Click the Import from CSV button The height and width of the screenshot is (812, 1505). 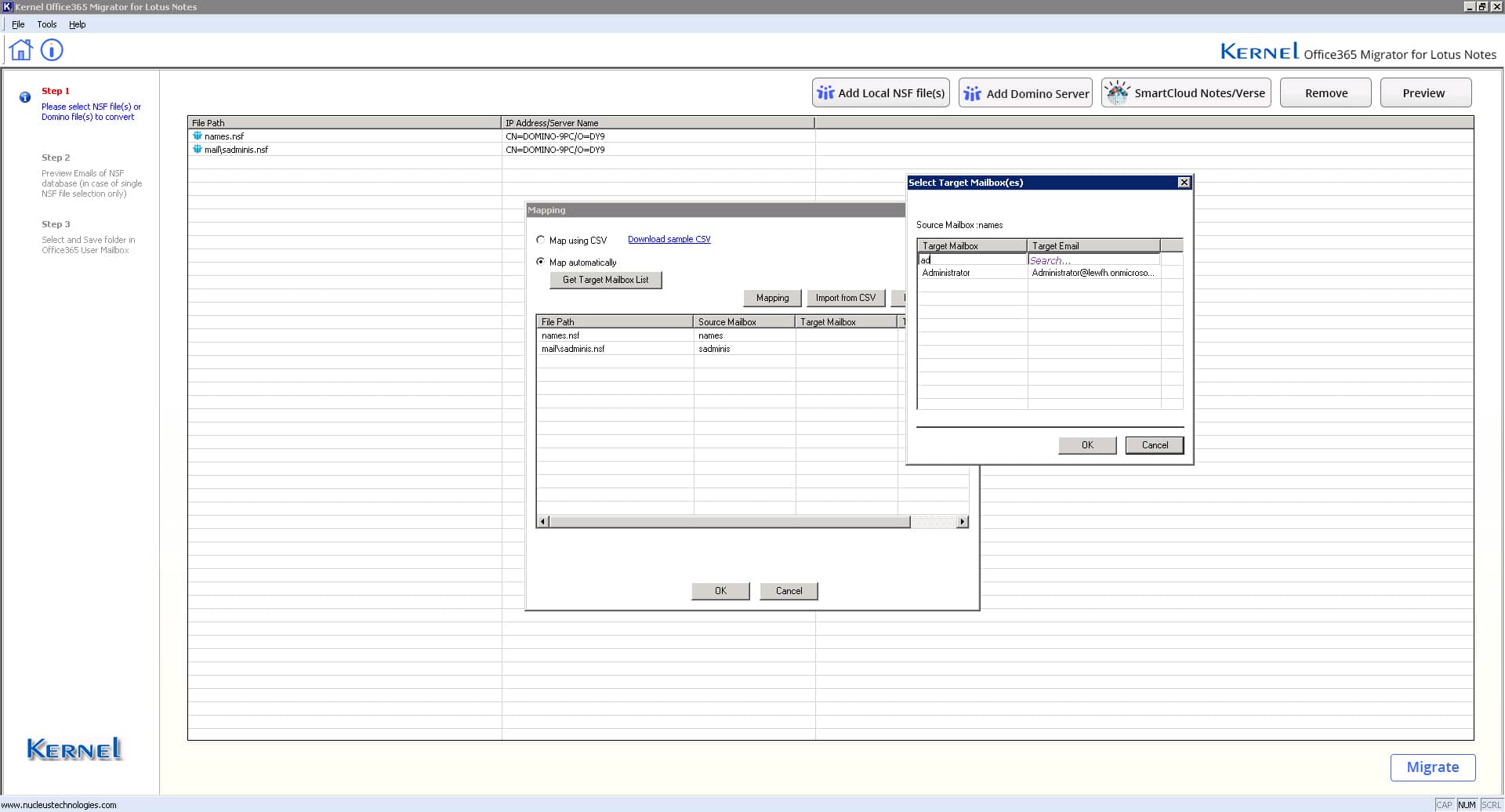[846, 298]
